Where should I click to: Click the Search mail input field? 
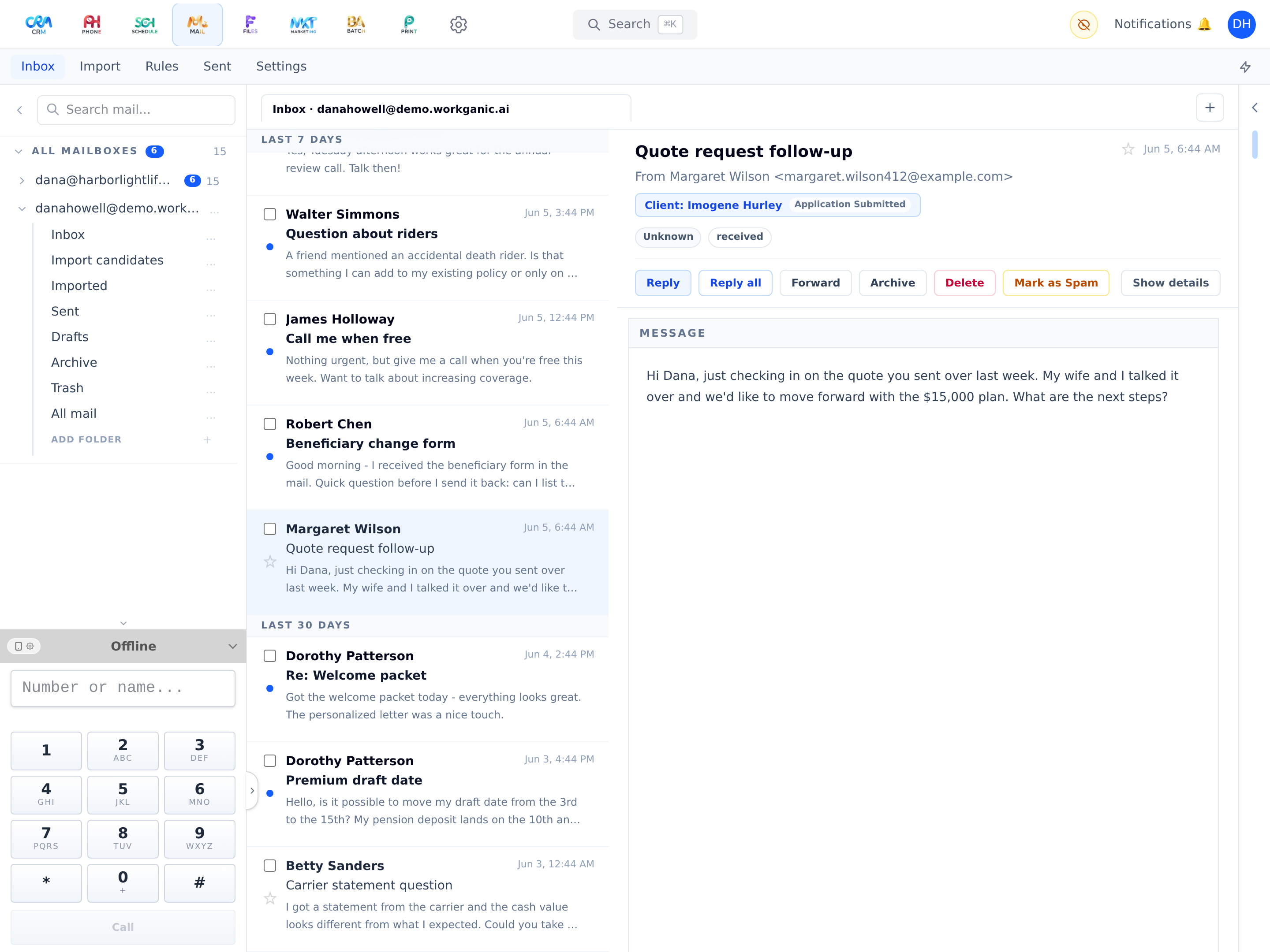(136, 110)
